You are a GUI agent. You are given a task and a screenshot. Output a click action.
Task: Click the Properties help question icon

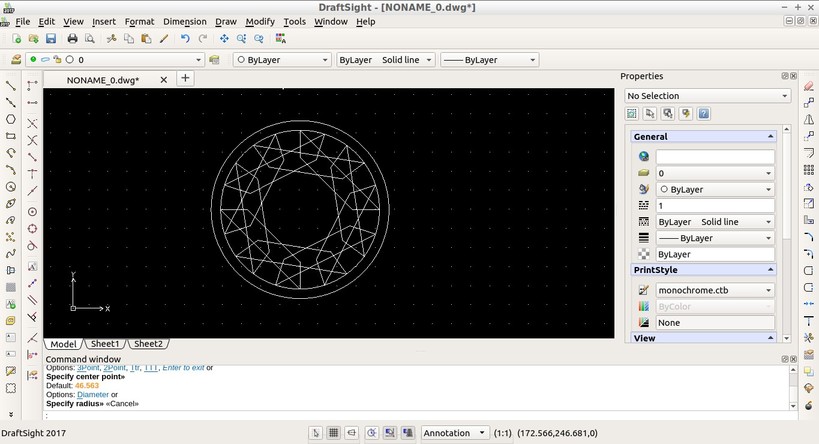[x=704, y=113]
